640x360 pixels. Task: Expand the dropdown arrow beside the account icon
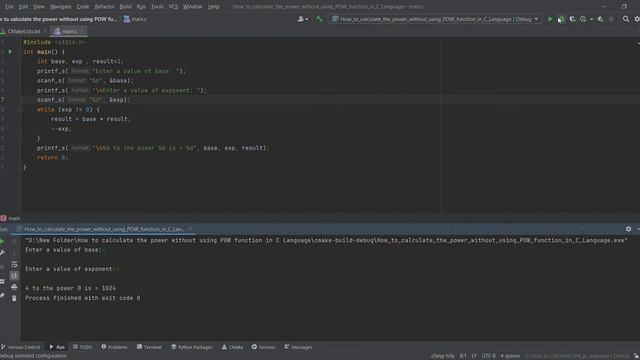pyautogui.click(x=307, y=19)
